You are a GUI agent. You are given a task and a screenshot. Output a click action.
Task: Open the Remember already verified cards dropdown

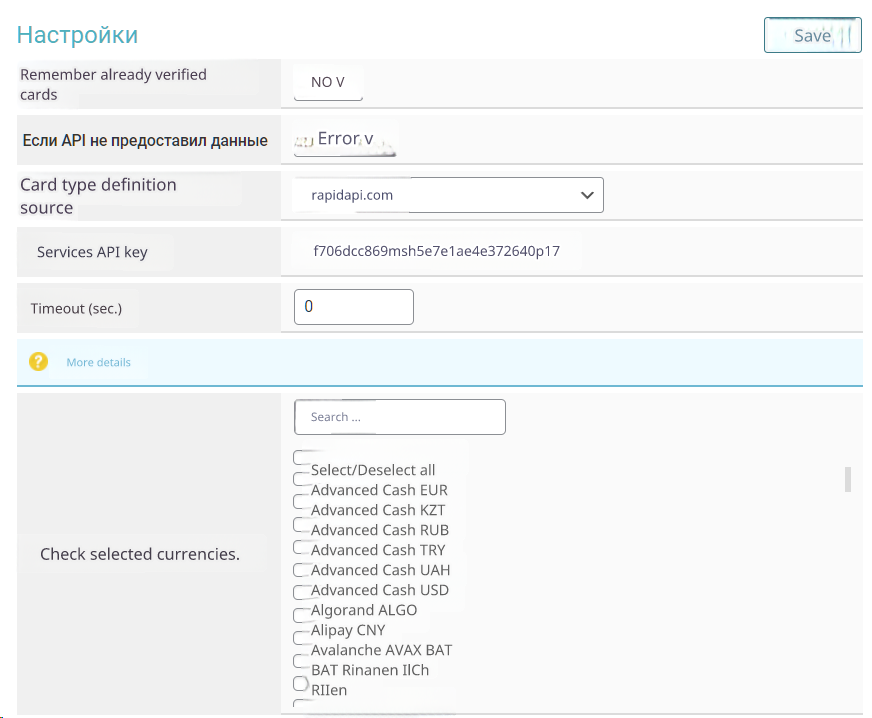[328, 83]
